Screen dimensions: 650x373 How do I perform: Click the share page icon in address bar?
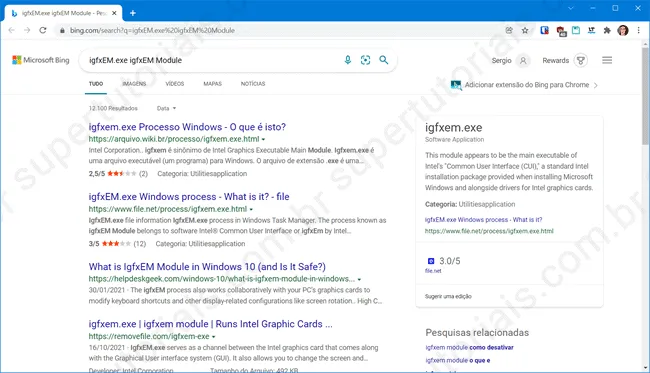point(509,30)
